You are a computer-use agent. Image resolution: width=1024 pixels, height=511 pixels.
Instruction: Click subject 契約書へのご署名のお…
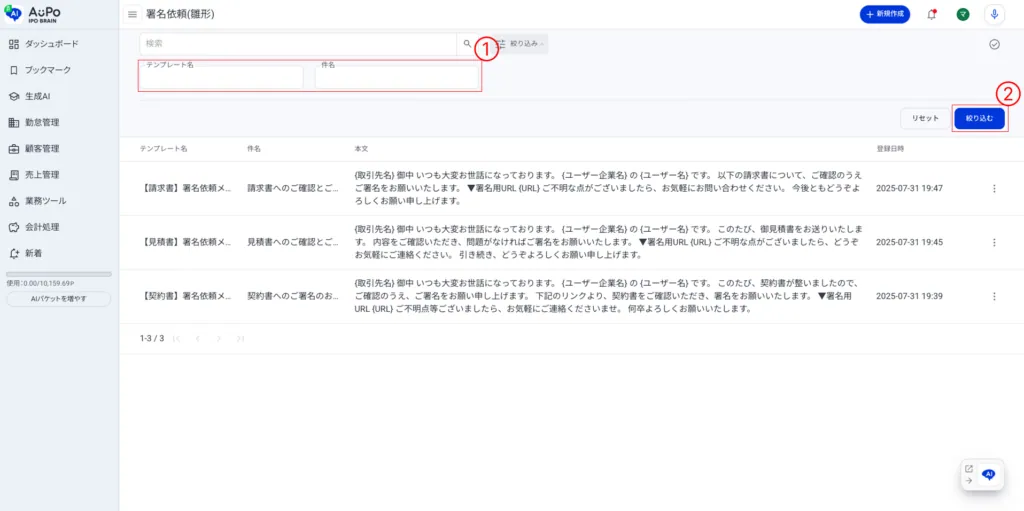(x=293, y=296)
